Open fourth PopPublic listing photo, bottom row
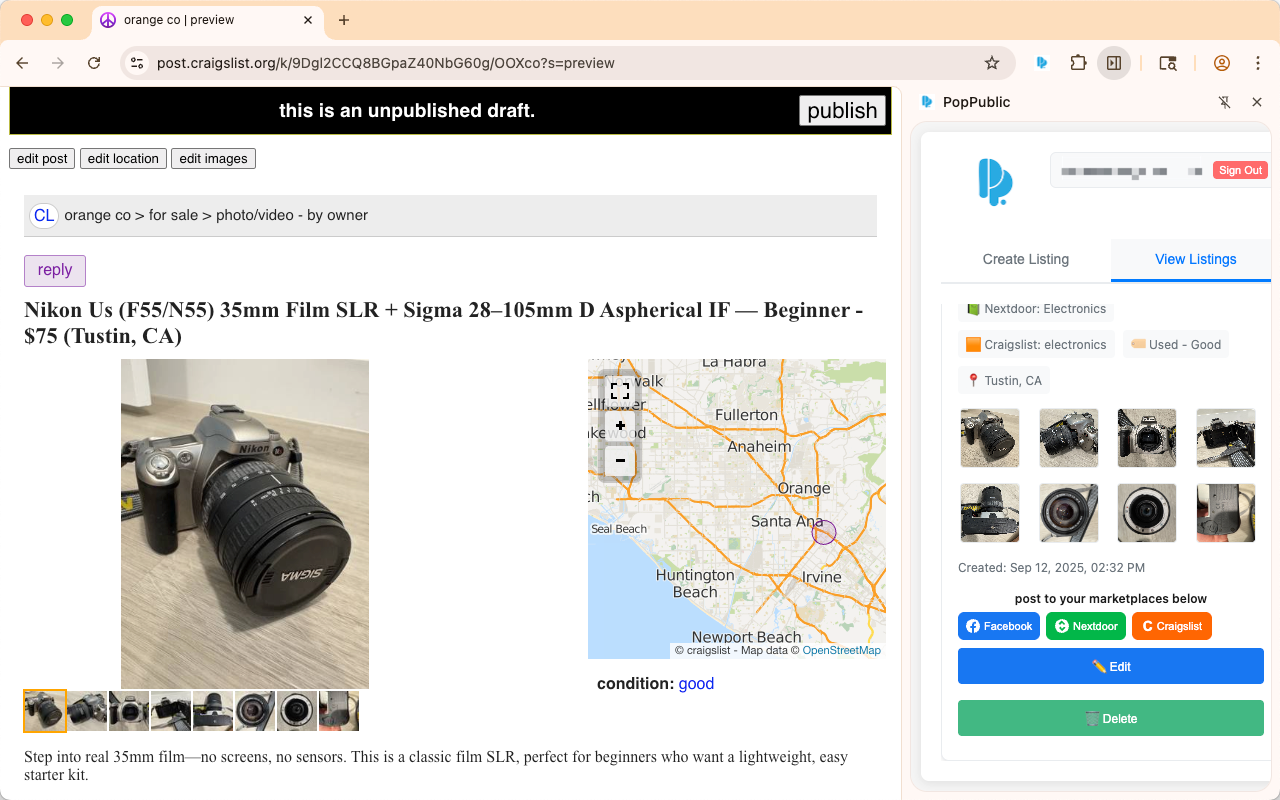 pyautogui.click(x=1226, y=513)
